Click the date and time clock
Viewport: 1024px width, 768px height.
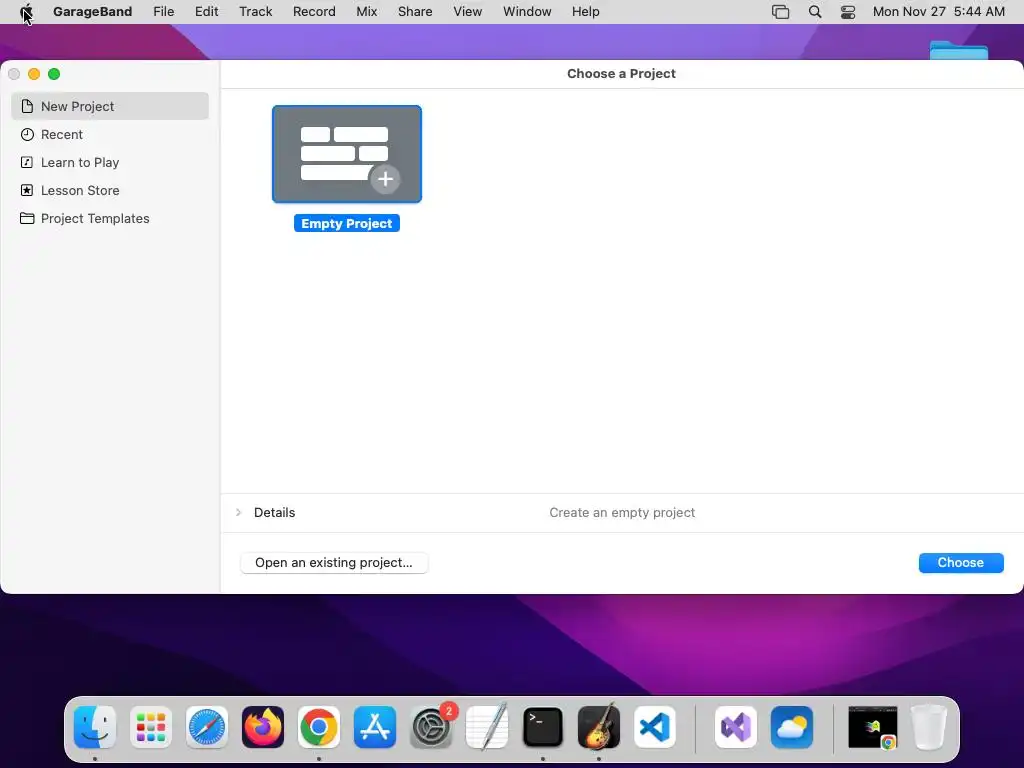(938, 12)
